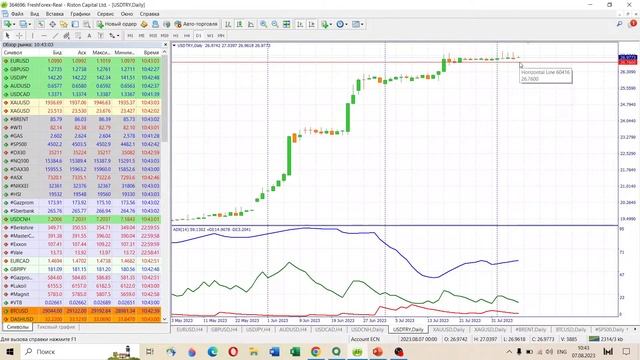
Task: Click the blue person icon near Новый ордер
Action: point(155,24)
